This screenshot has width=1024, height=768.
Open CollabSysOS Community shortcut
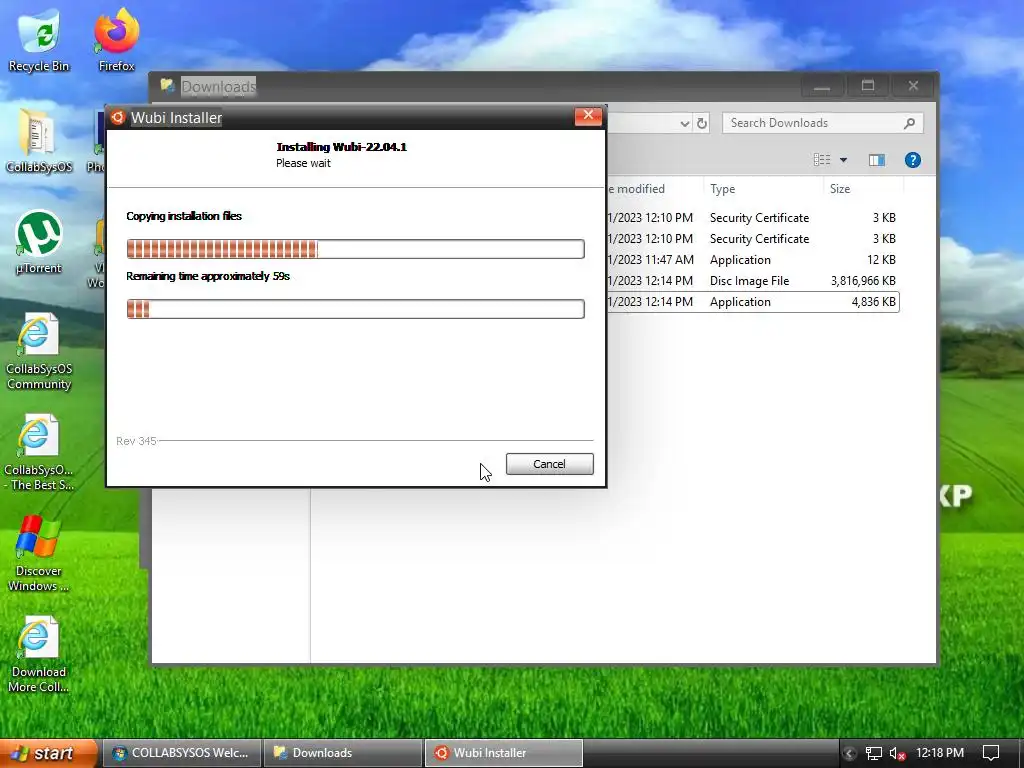[x=39, y=351]
